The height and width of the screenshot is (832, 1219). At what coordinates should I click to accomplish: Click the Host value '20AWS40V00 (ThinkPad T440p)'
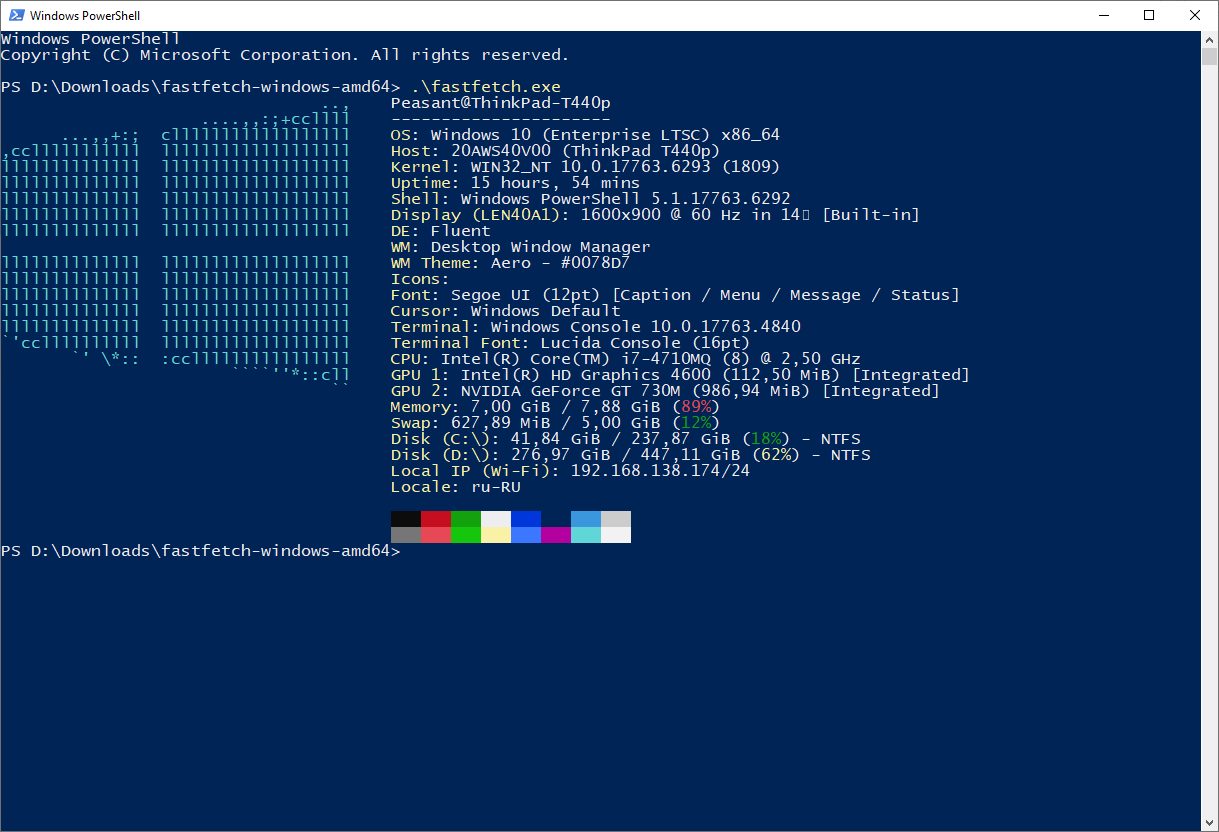[x=586, y=151]
